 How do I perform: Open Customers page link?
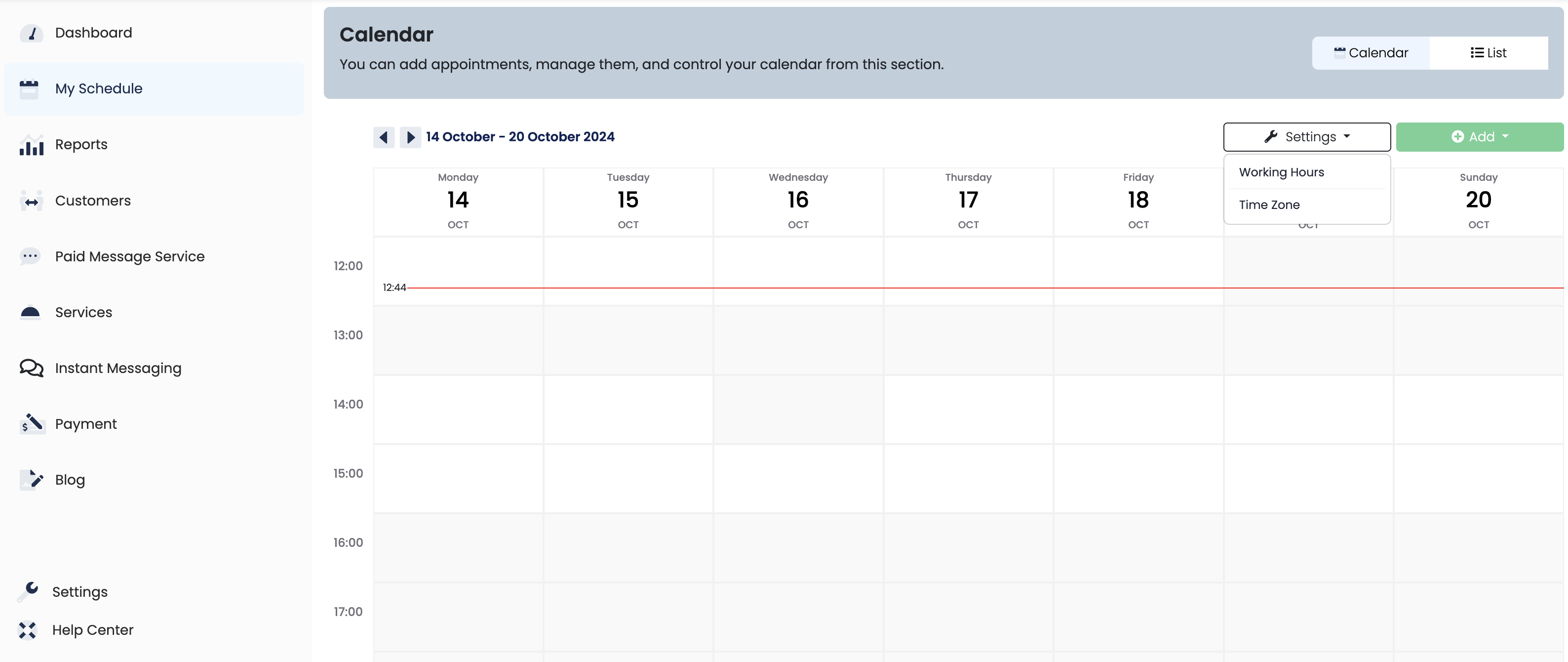click(92, 201)
